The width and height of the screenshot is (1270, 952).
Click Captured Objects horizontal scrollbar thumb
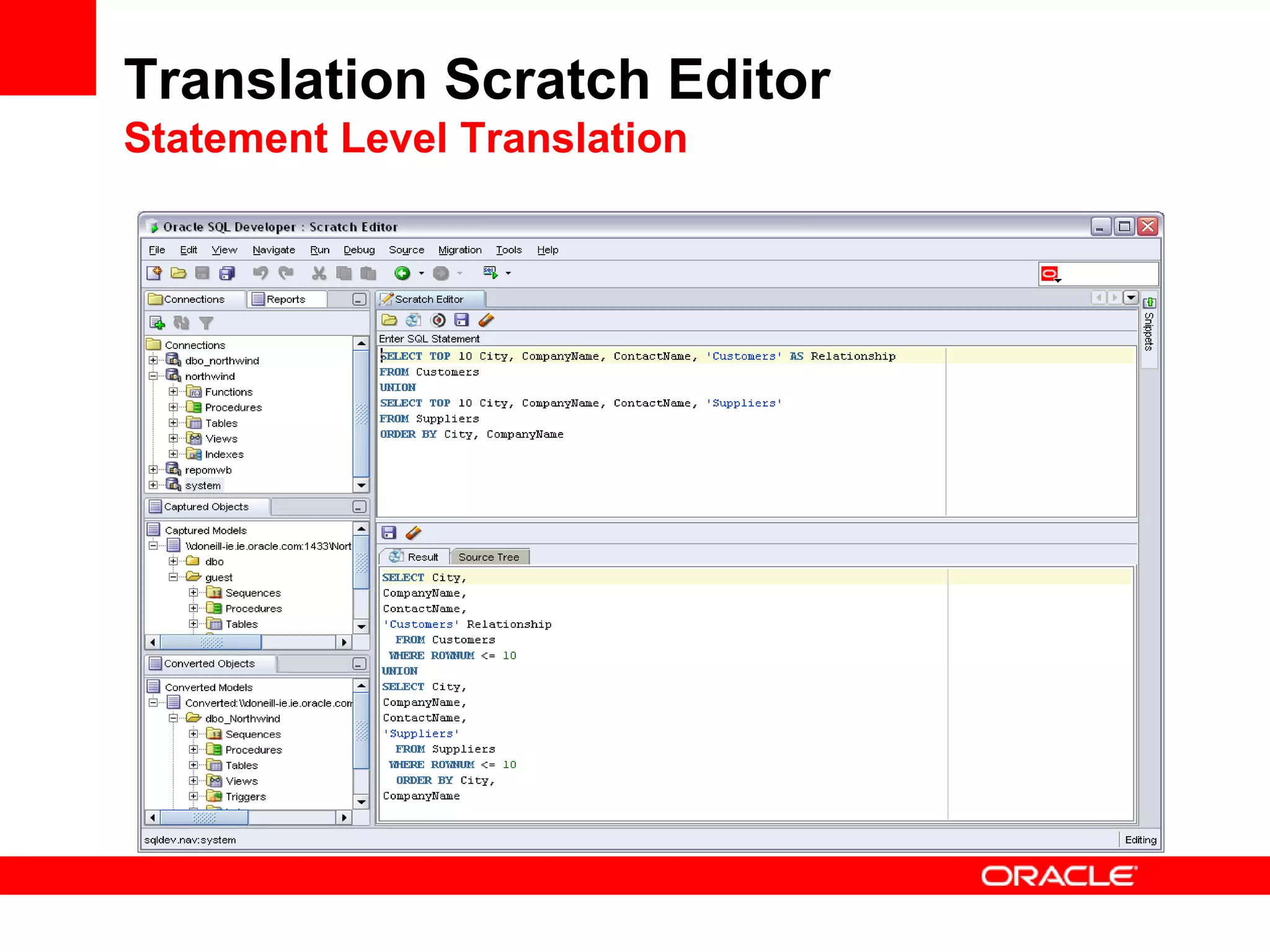point(211,642)
